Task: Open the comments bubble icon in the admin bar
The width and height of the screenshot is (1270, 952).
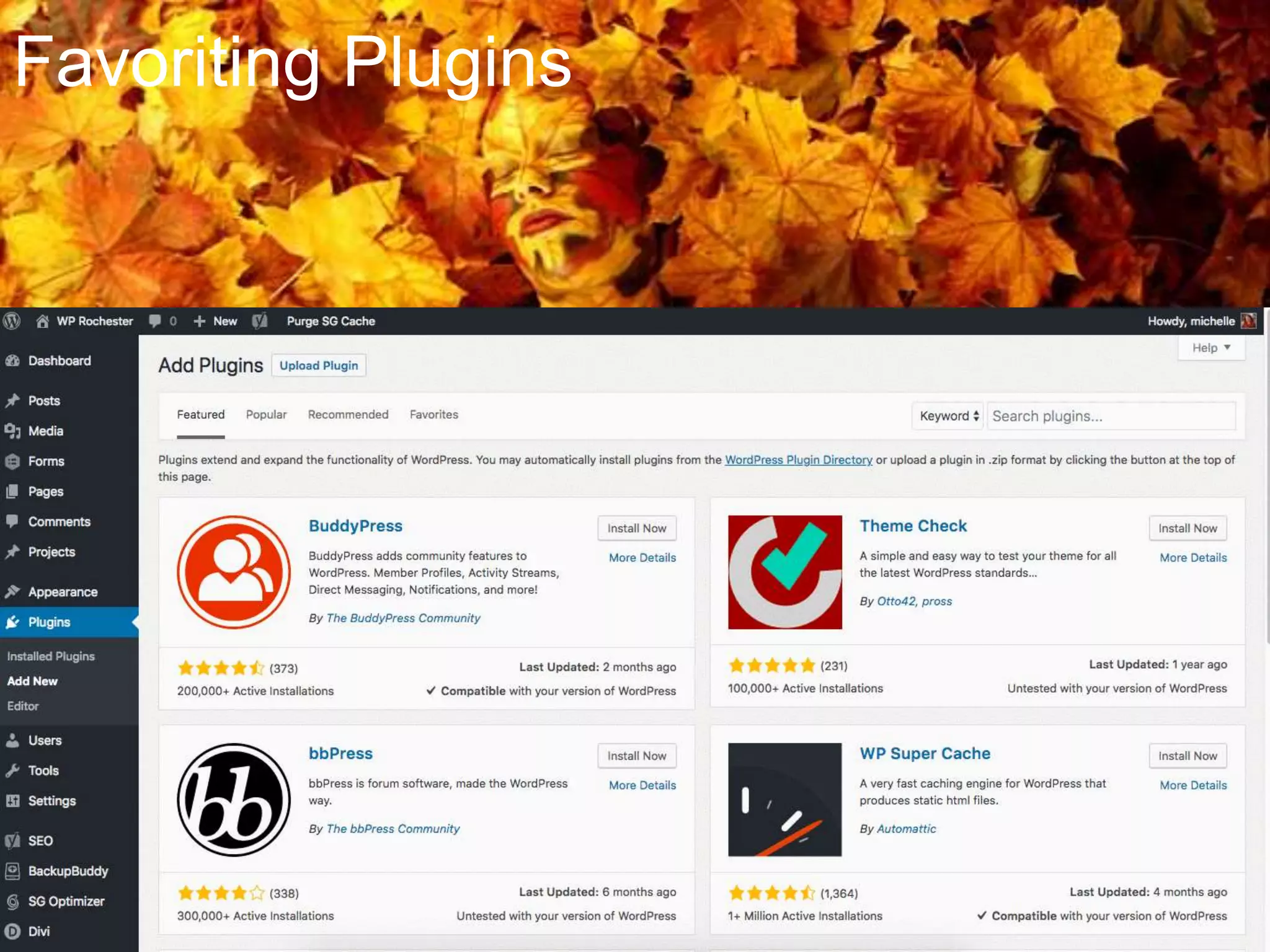Action: [x=155, y=321]
